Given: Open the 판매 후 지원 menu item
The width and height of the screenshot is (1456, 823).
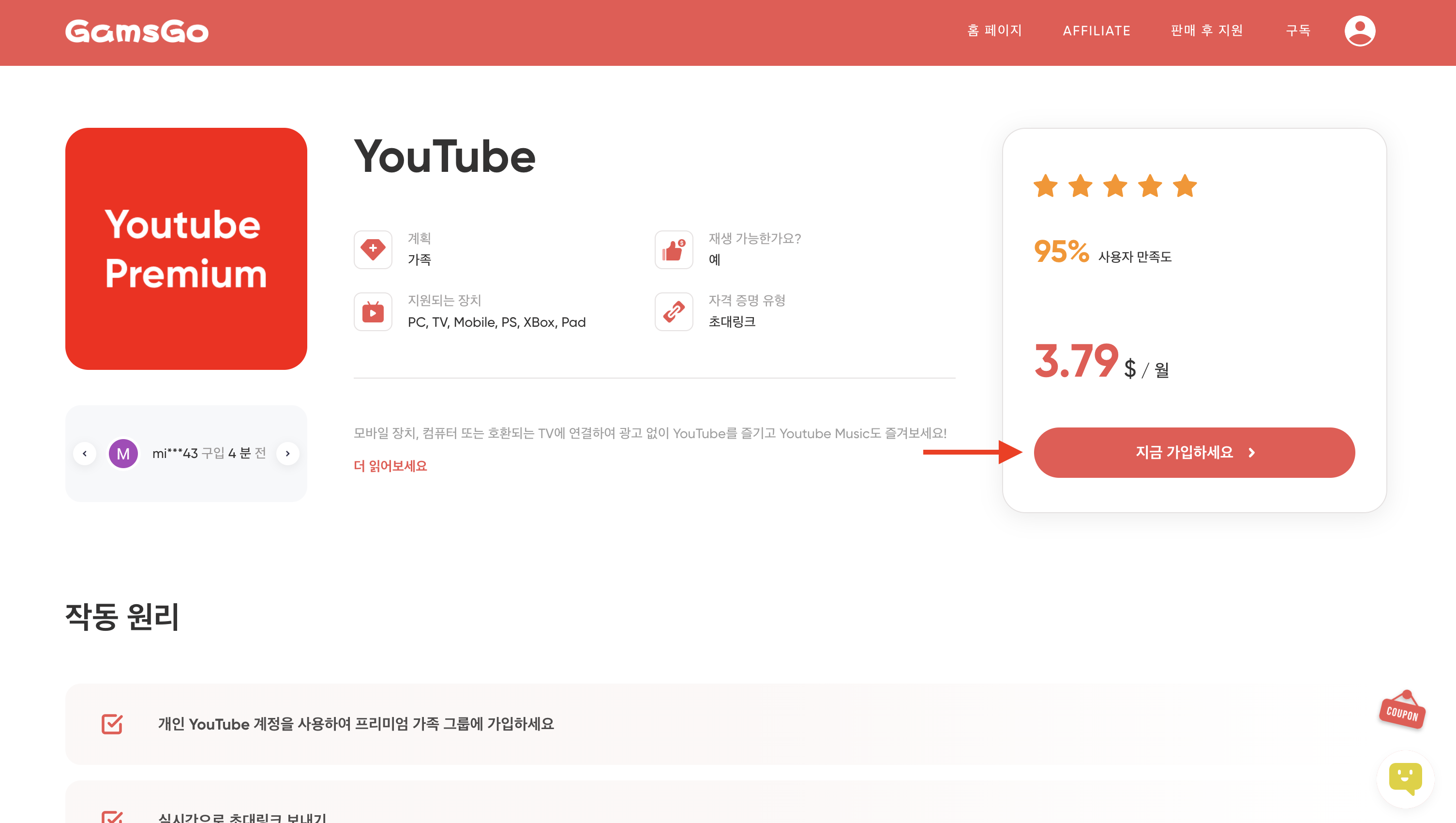Looking at the screenshot, I should click(x=1207, y=30).
